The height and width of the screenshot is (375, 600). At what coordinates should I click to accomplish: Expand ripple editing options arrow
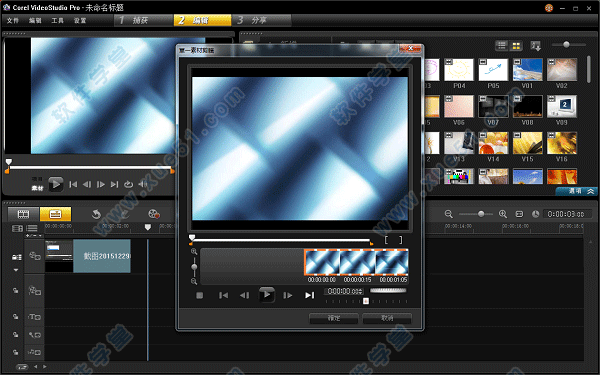click(16, 270)
